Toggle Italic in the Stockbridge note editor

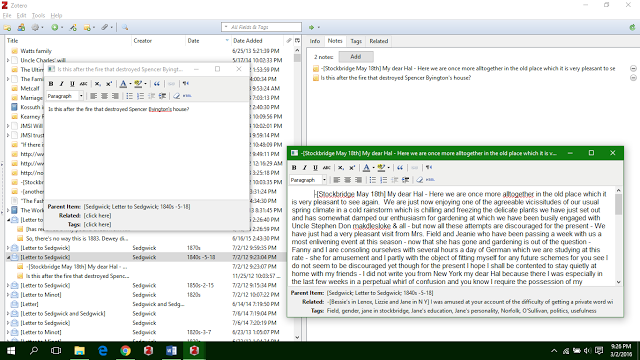click(x=304, y=167)
